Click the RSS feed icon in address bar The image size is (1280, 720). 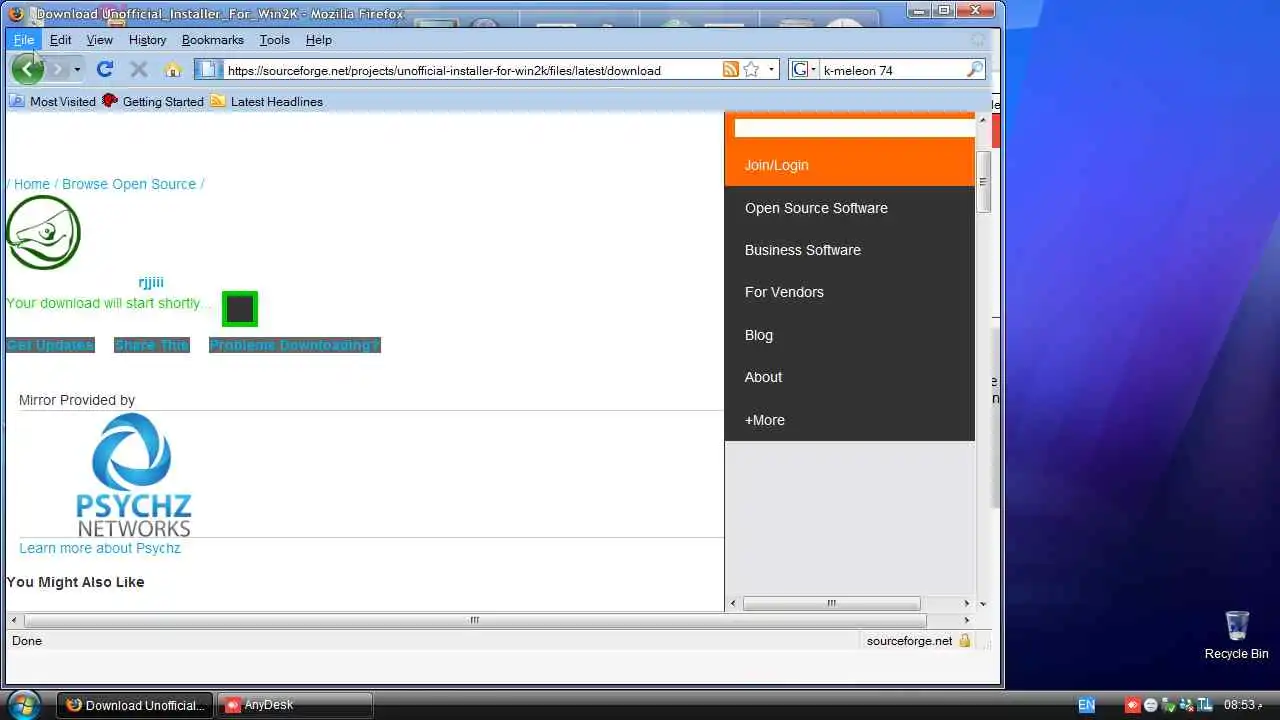click(x=731, y=69)
